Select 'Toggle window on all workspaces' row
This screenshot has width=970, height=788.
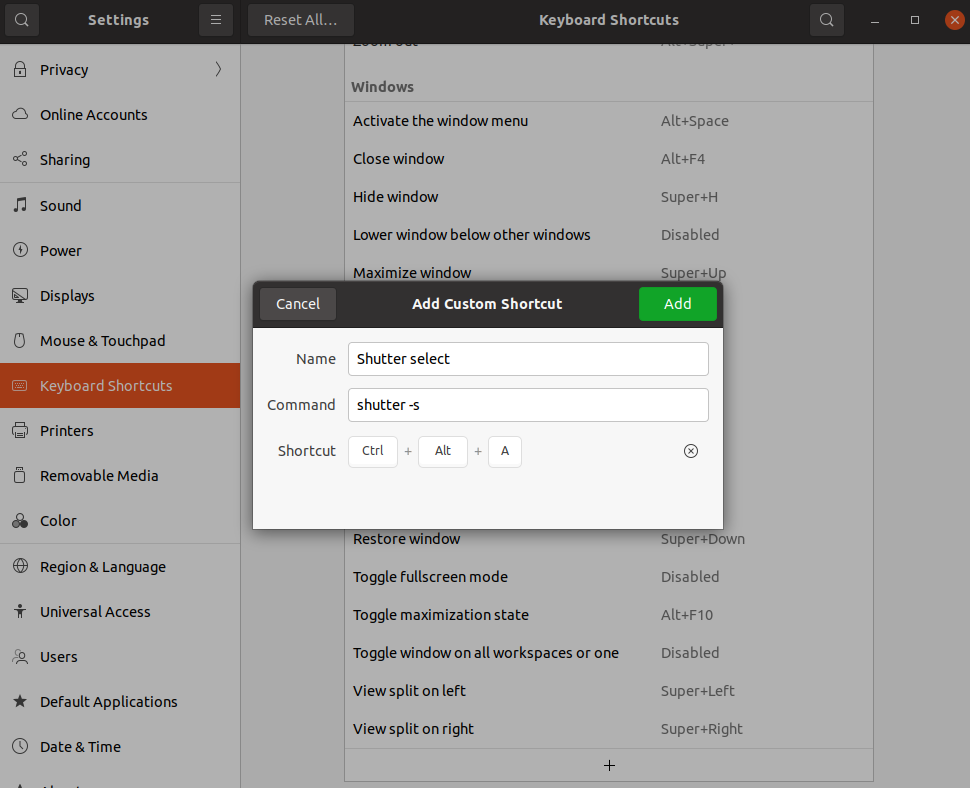[609, 653]
